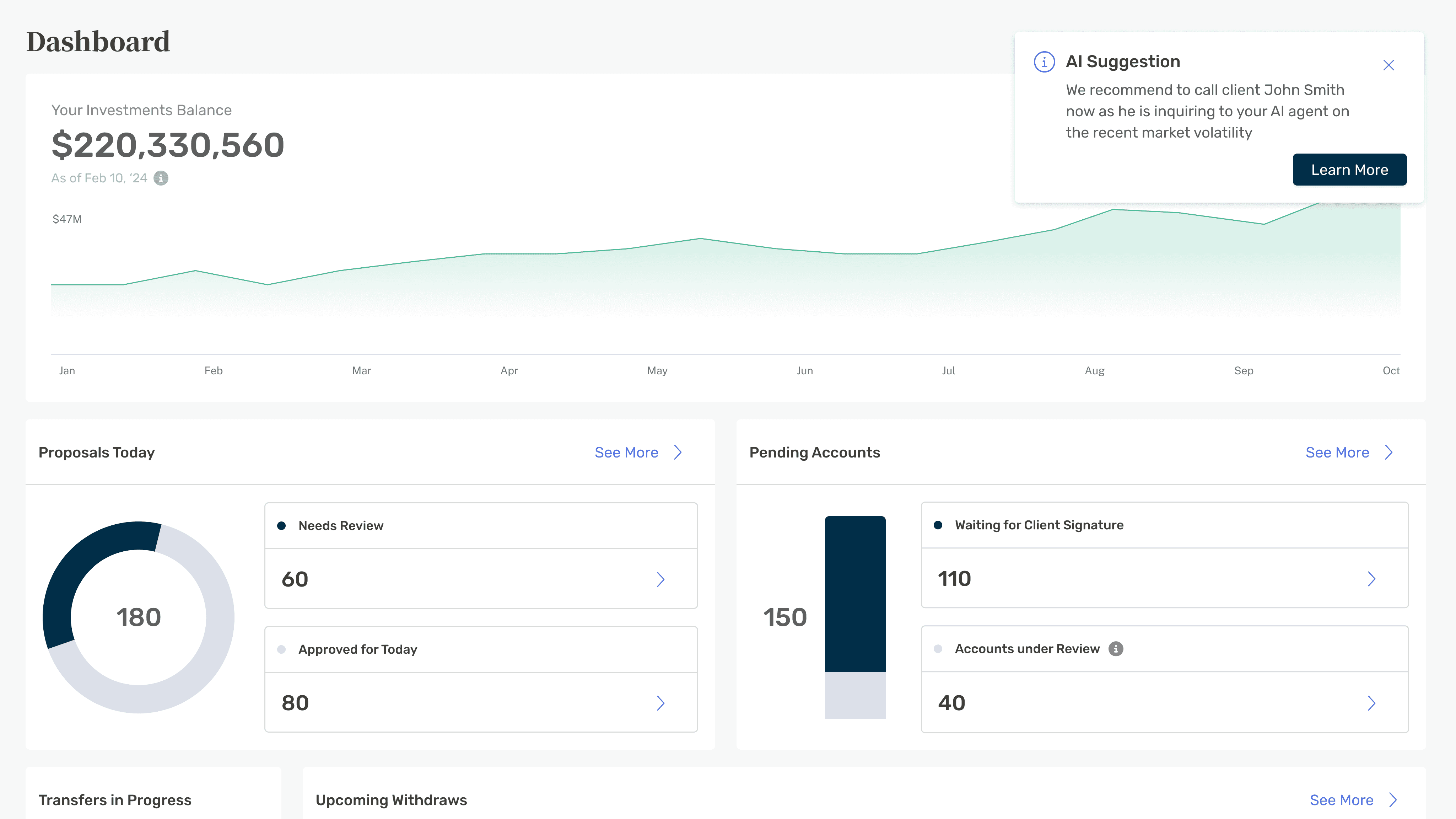Click chevron next to Proposals Today See More
Image resolution: width=1456 pixels, height=819 pixels.
(x=678, y=453)
